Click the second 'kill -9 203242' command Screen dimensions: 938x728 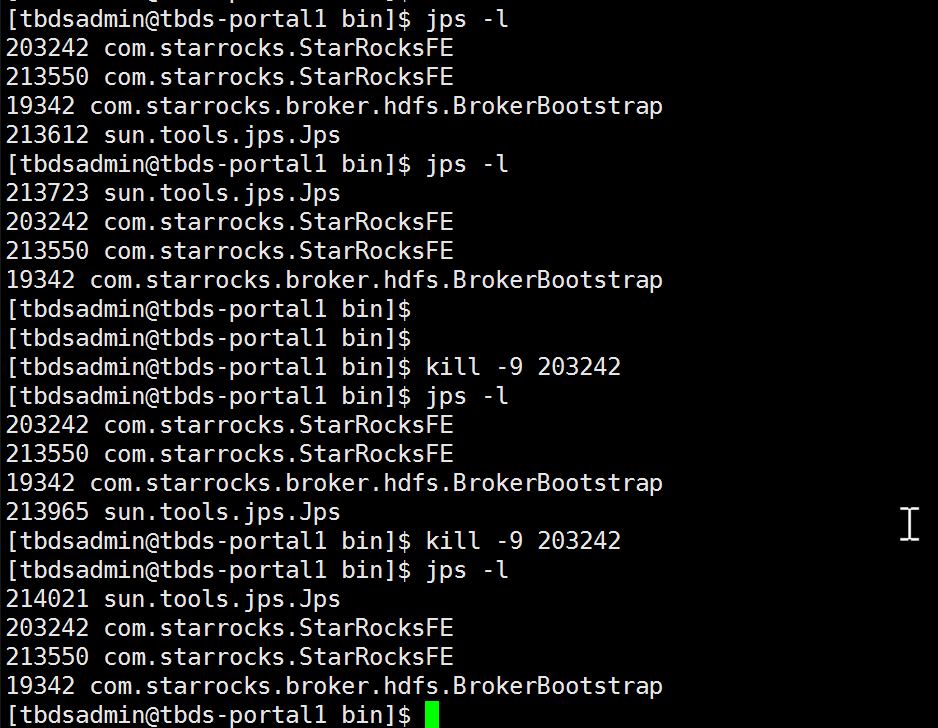(x=523, y=541)
